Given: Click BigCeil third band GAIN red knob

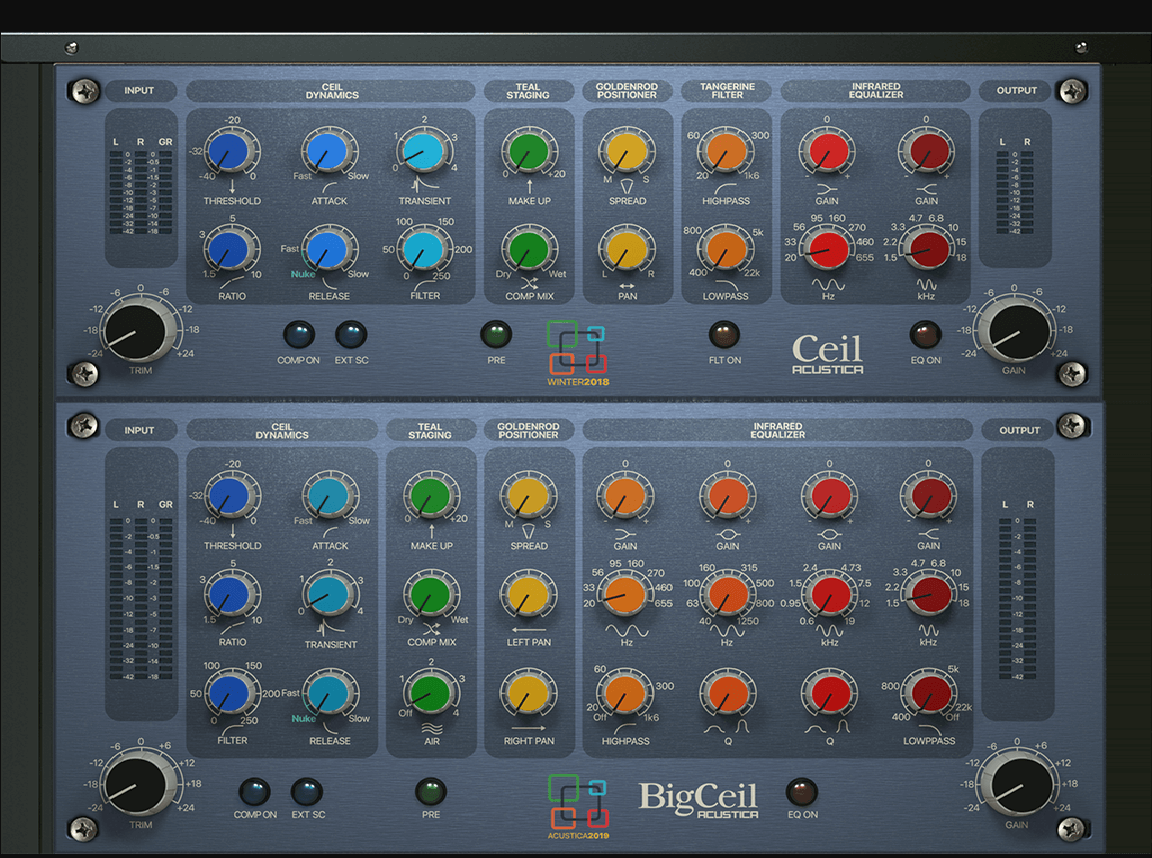Looking at the screenshot, I should click(829, 497).
